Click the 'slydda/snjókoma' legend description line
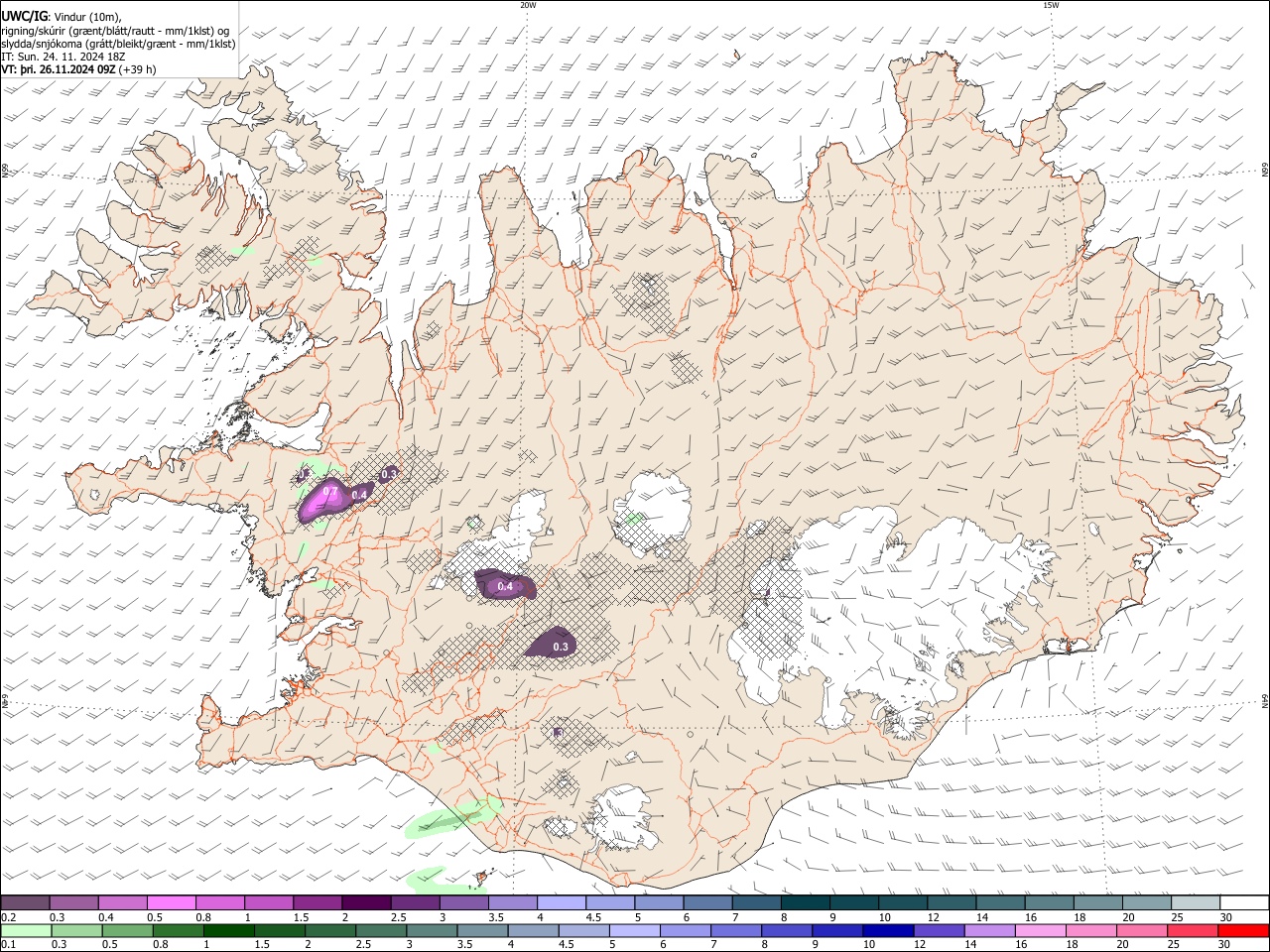 [x=119, y=44]
